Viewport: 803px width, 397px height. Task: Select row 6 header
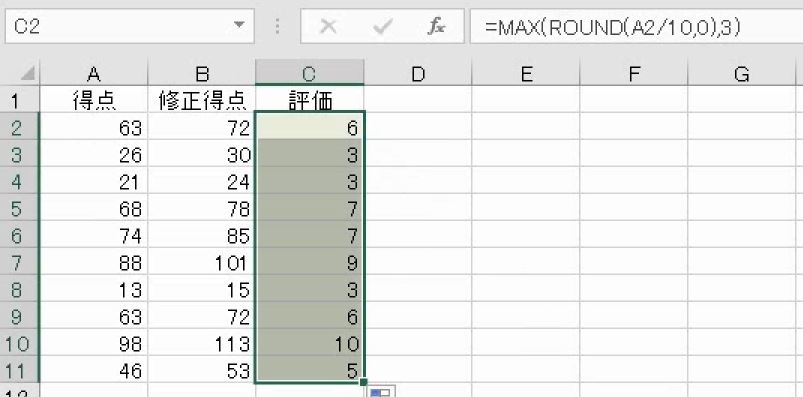coord(19,235)
